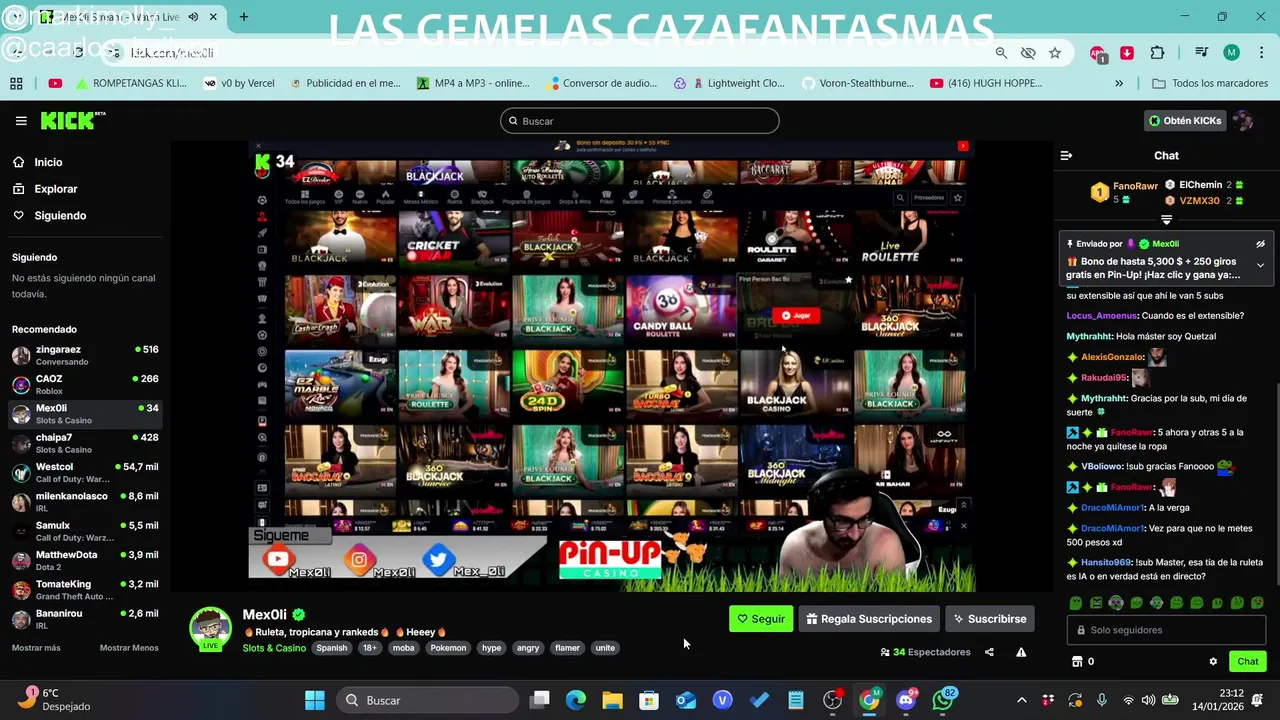Viewport: 1280px width, 720px height.
Task: Click the share stream icon
Action: (989, 652)
